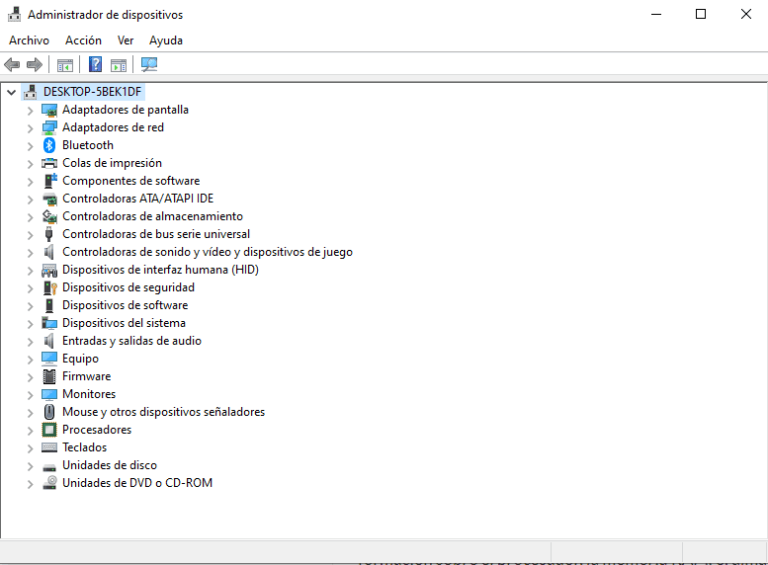The width and height of the screenshot is (768, 565).
Task: Click the Controladoras de almacenamiento icon
Action: [x=49, y=216]
